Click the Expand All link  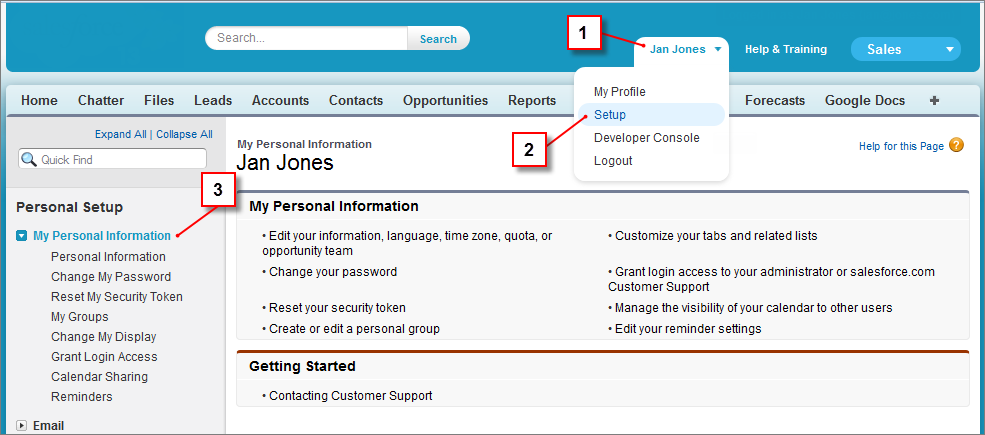[121, 134]
